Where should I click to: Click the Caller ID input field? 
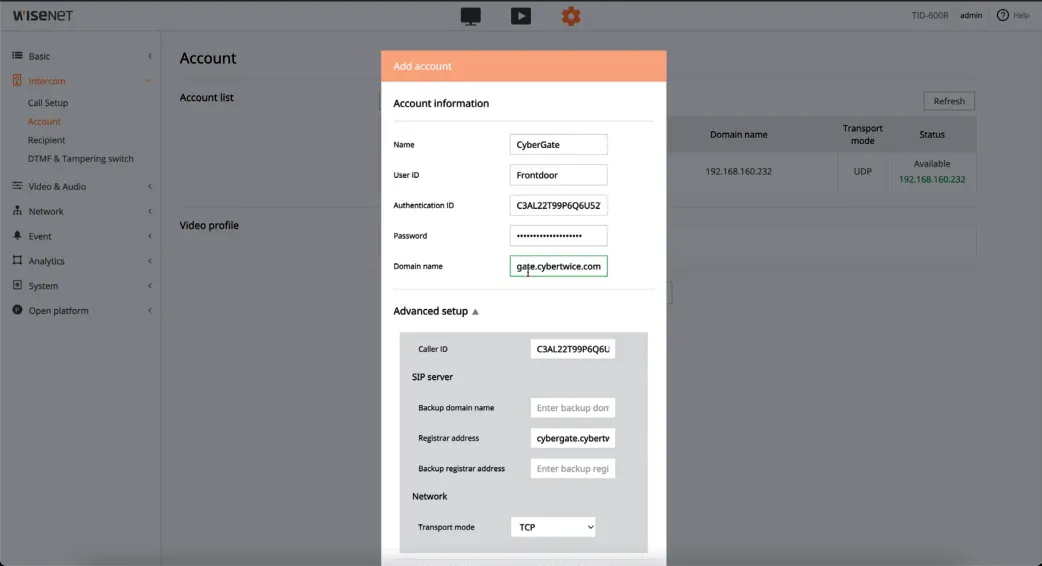pos(573,349)
